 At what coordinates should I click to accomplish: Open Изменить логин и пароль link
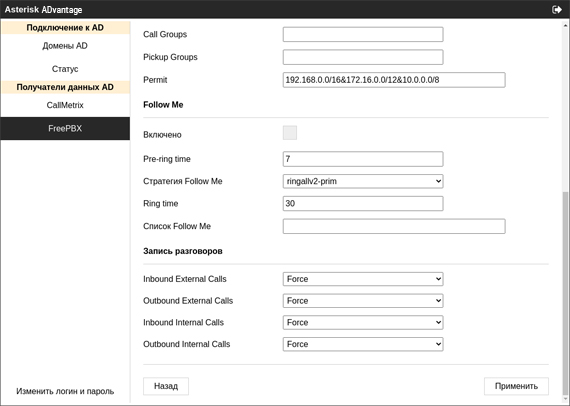pos(65,391)
